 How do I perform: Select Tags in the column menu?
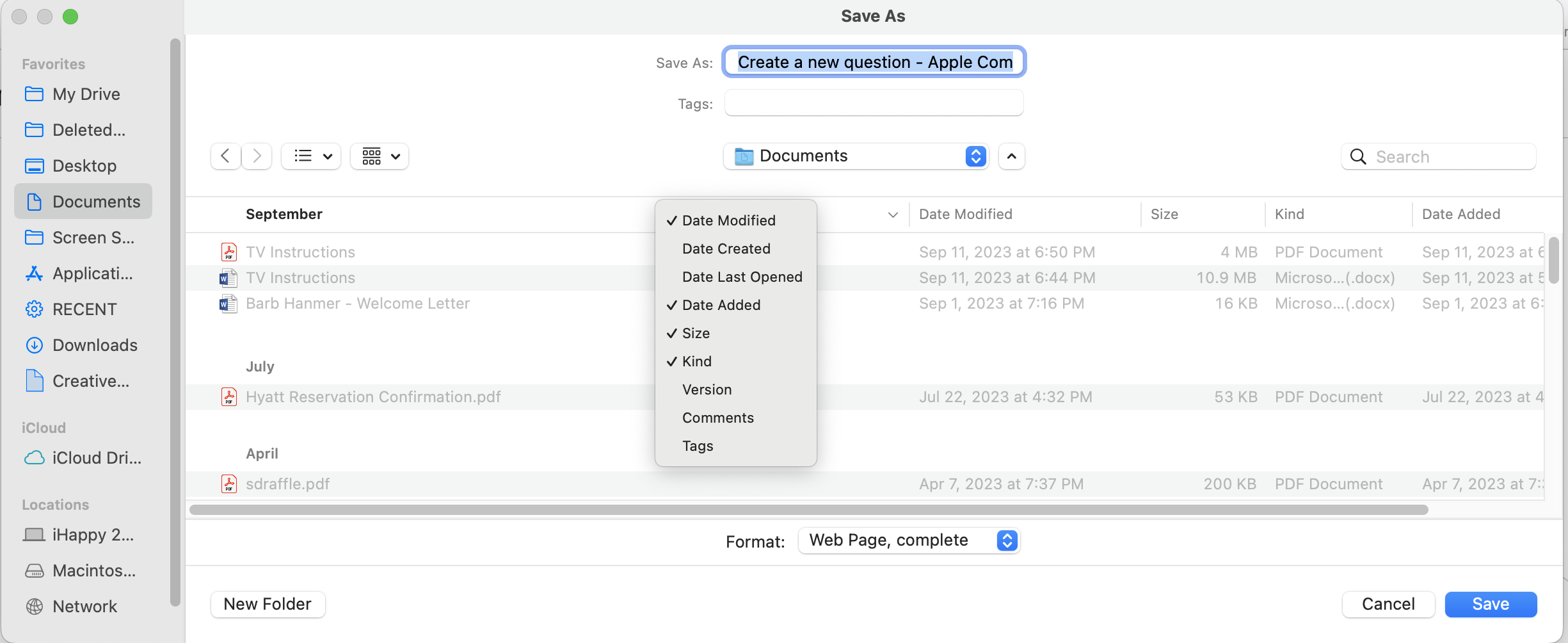(x=698, y=446)
